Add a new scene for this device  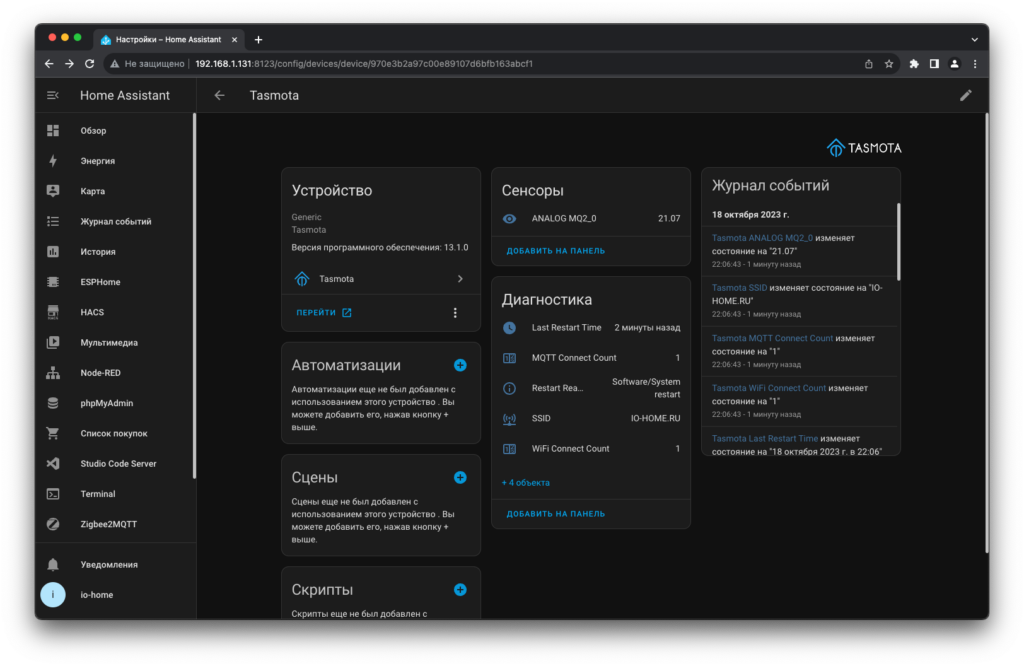point(460,477)
